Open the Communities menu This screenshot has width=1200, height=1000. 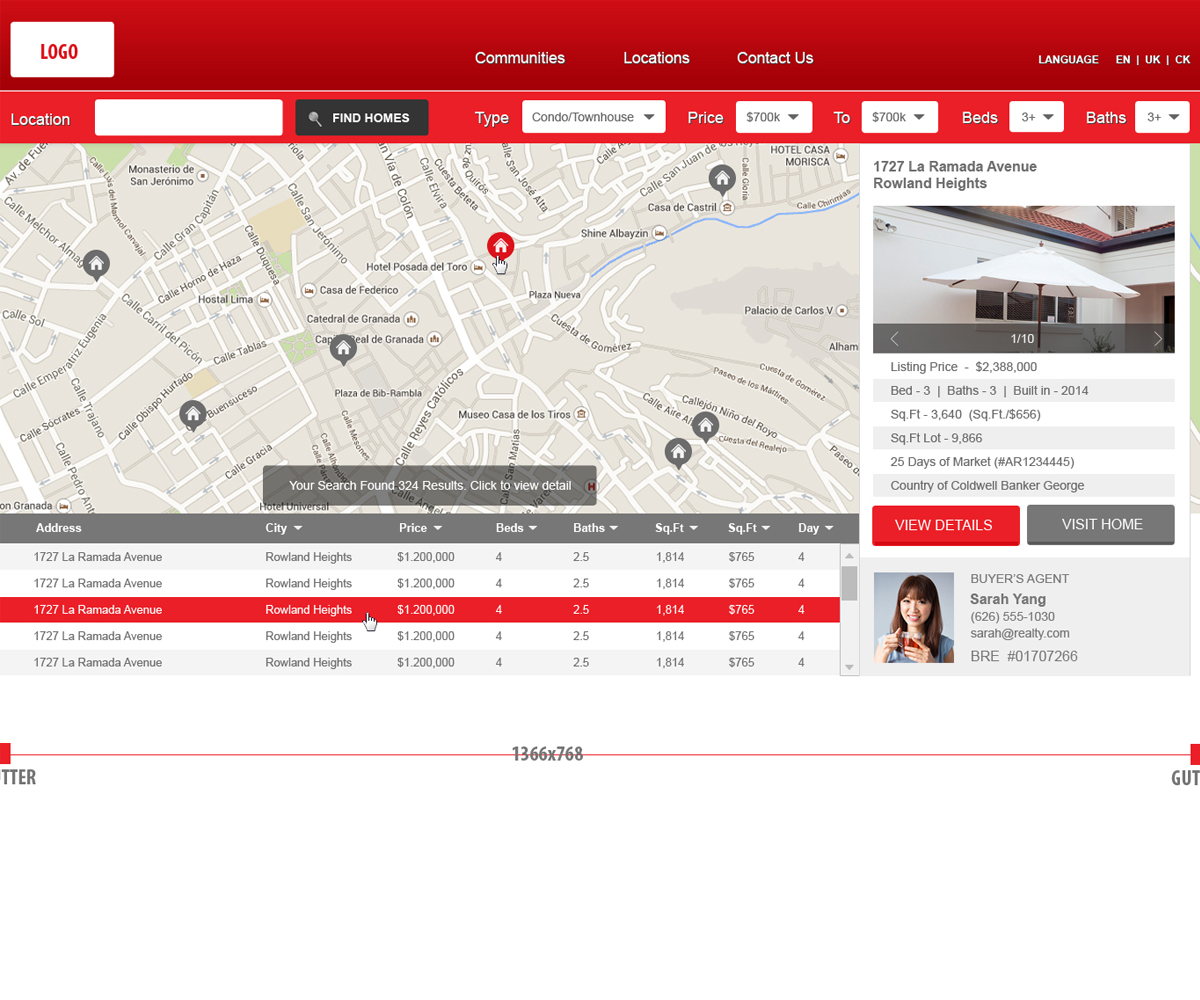click(520, 59)
